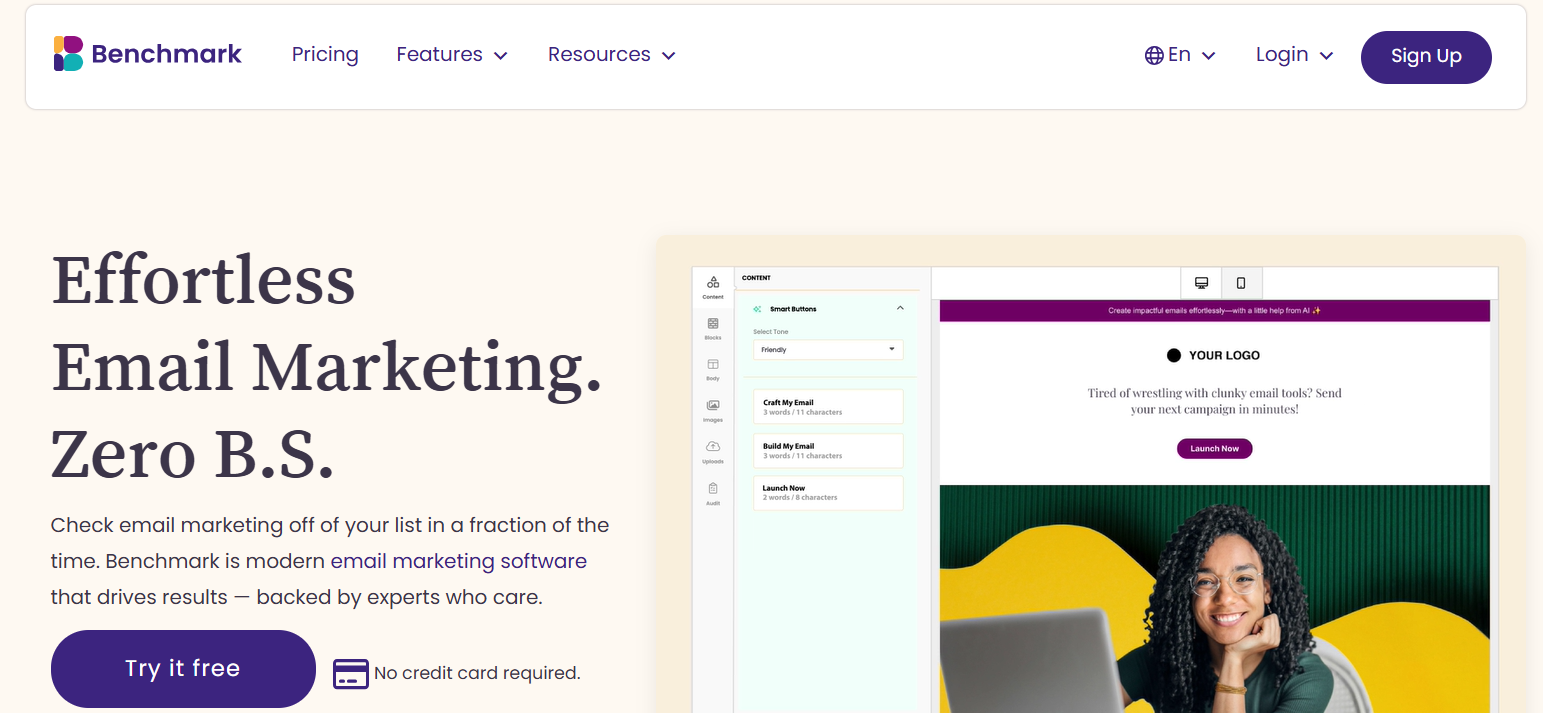Screen dimensions: 1543x713
Task: Click the CONTENT panel heading
Action: pos(756,278)
